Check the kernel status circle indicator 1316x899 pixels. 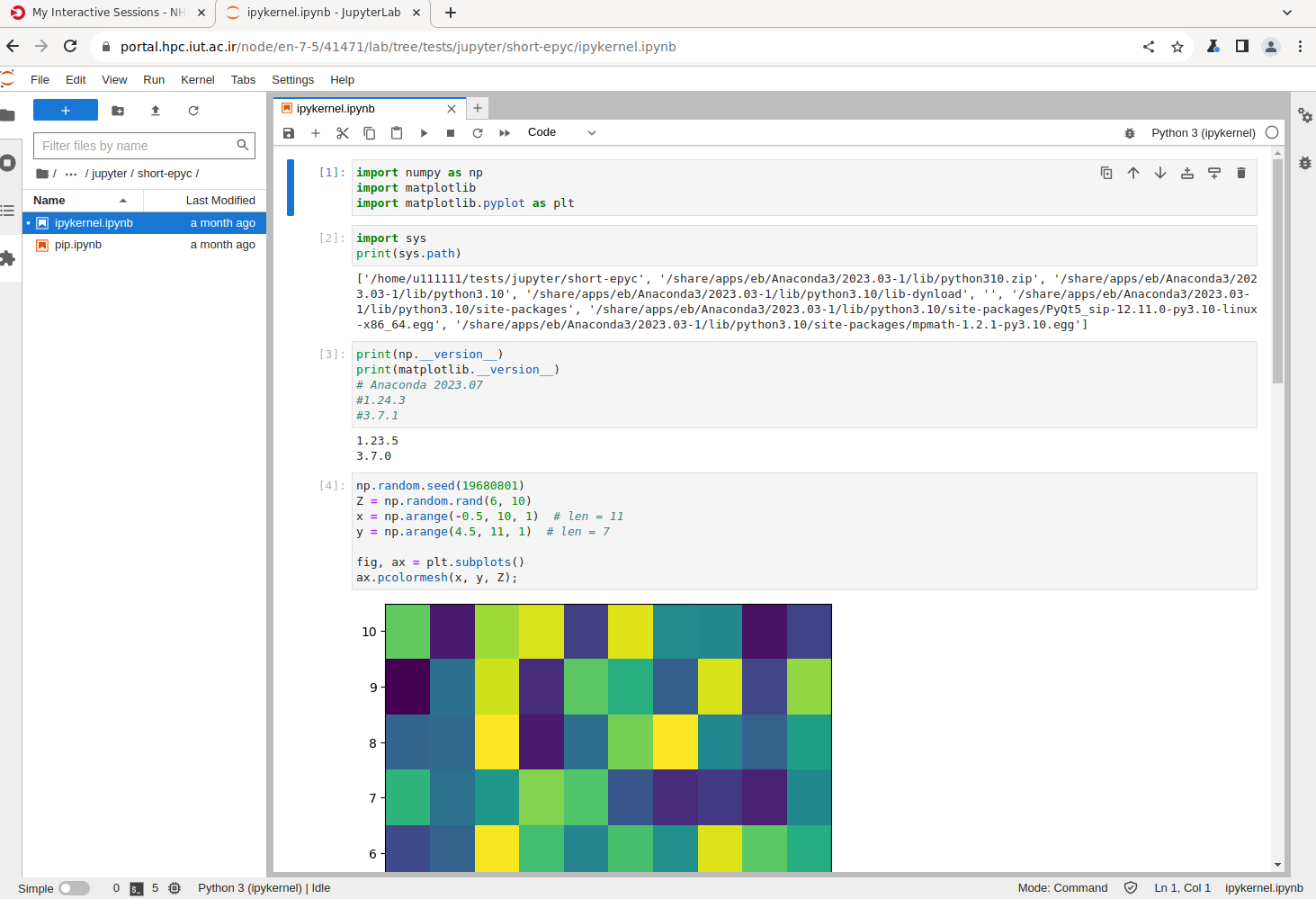[x=1272, y=132]
